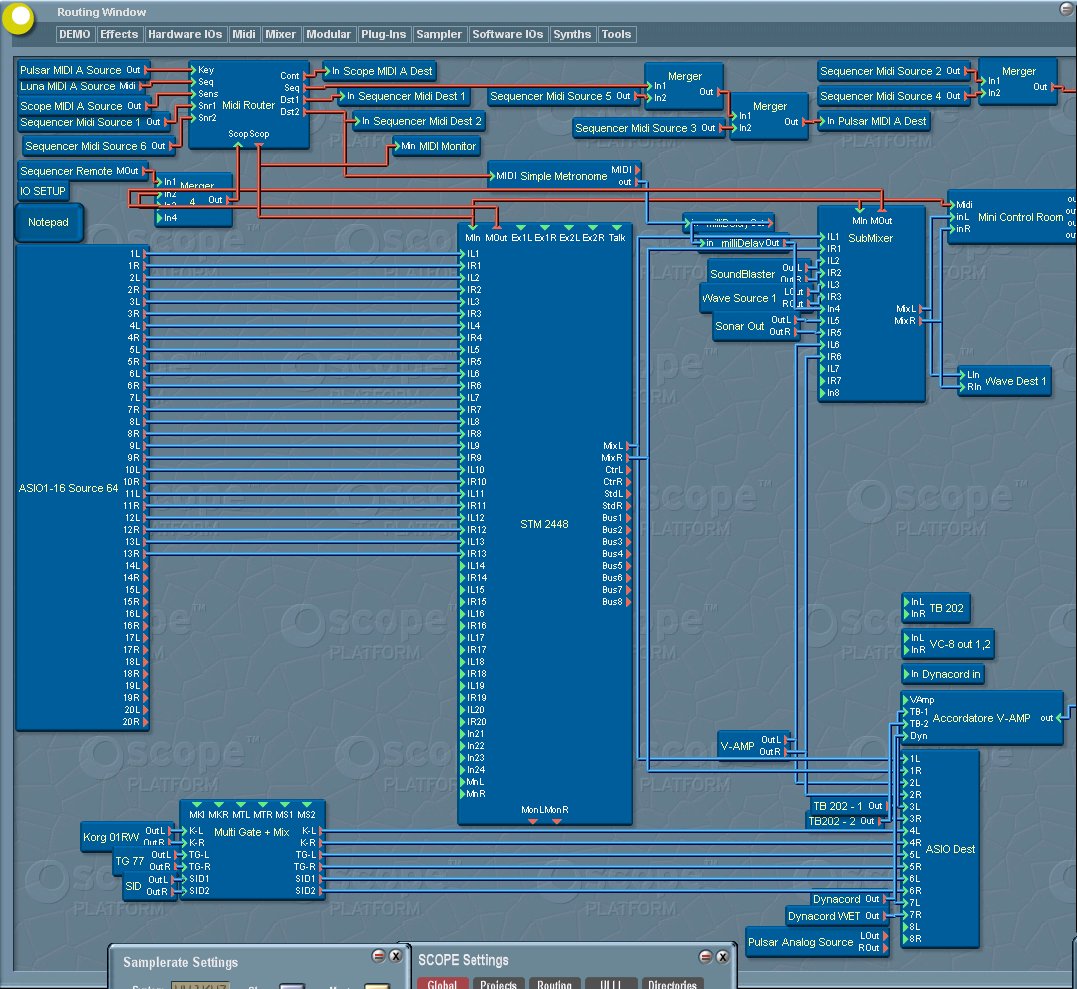This screenshot has height=989, width=1077.
Task: Click the ASIO1-16 Source 64 module label
Action: (x=68, y=488)
